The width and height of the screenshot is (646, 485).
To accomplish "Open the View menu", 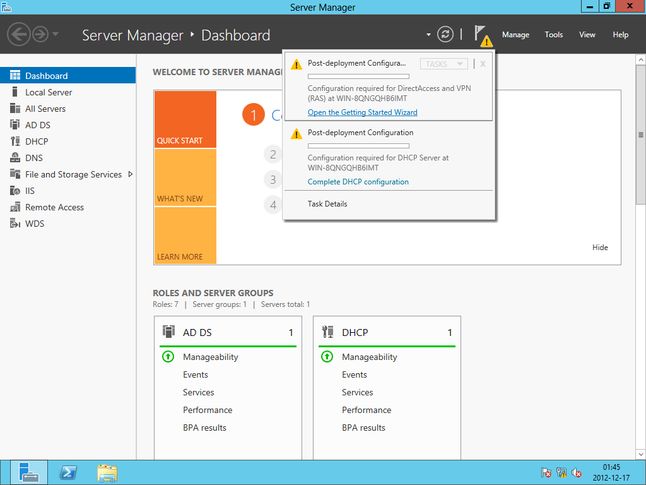I will 587,35.
